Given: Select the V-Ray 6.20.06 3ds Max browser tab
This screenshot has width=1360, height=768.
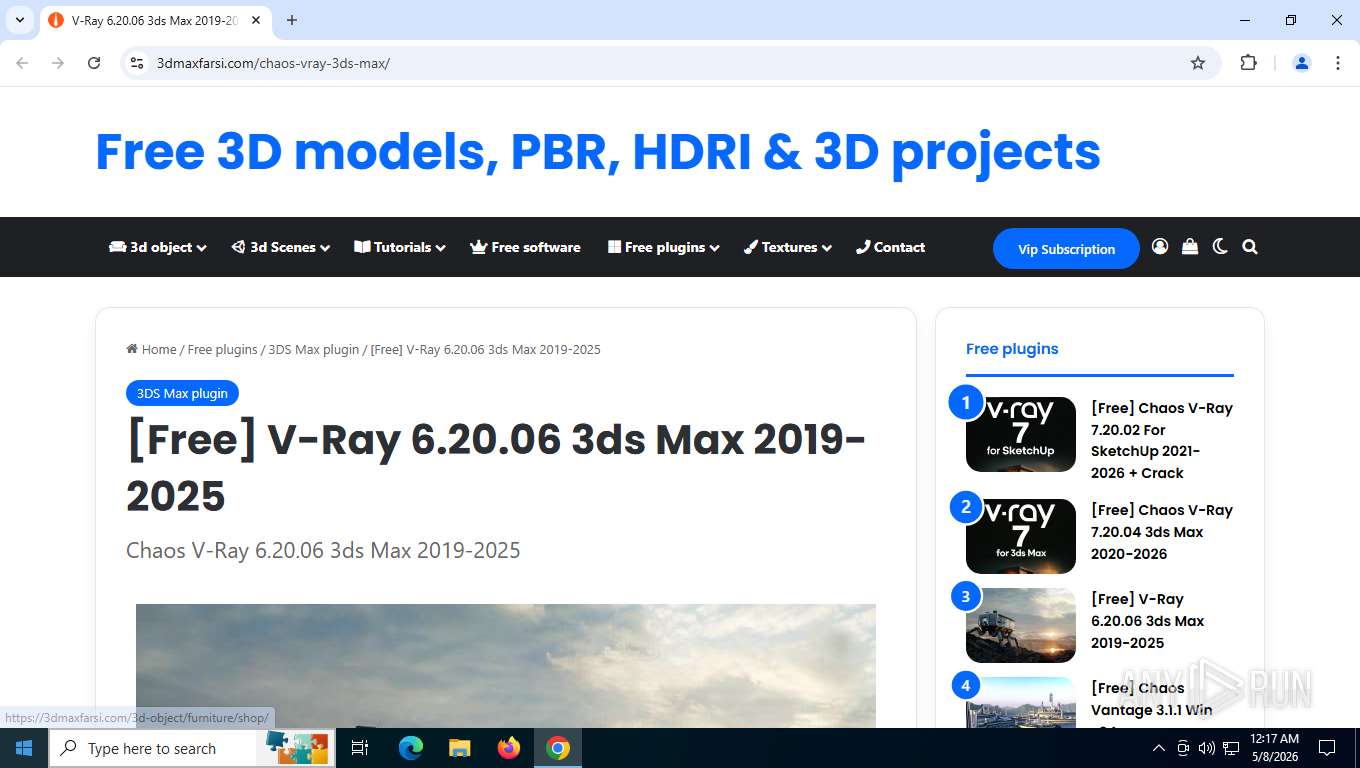Looking at the screenshot, I should [155, 21].
